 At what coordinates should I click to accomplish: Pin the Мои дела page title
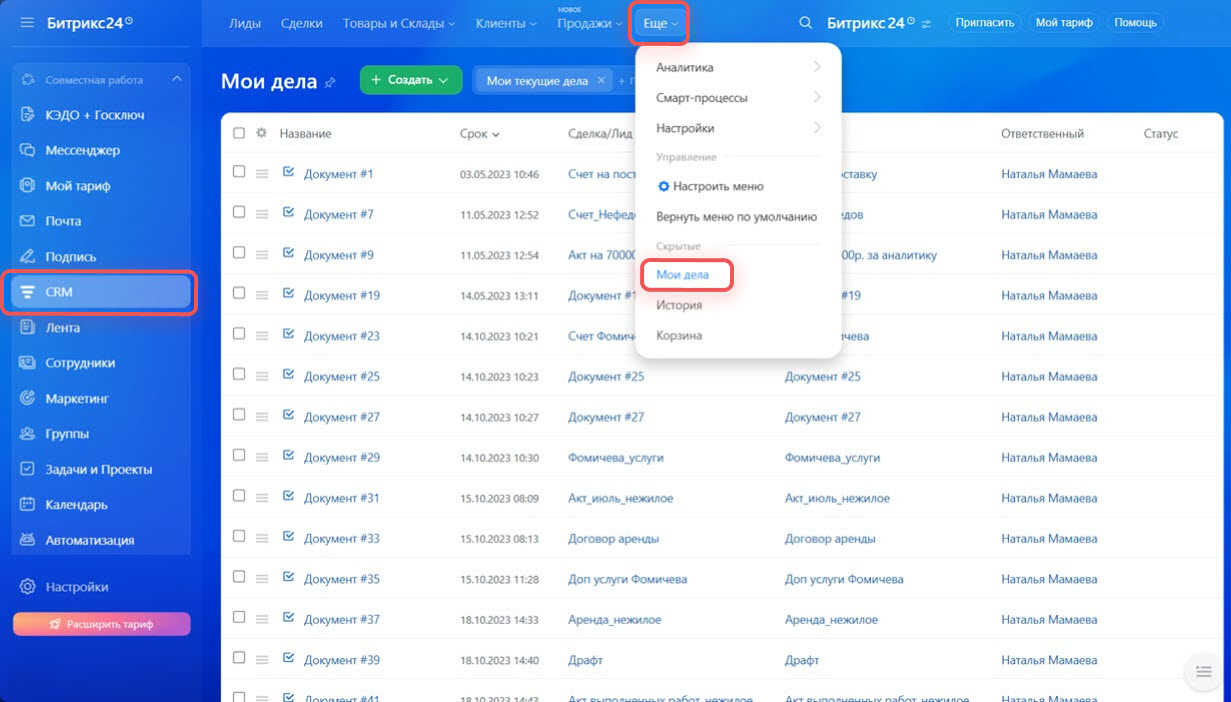pyautogui.click(x=331, y=83)
